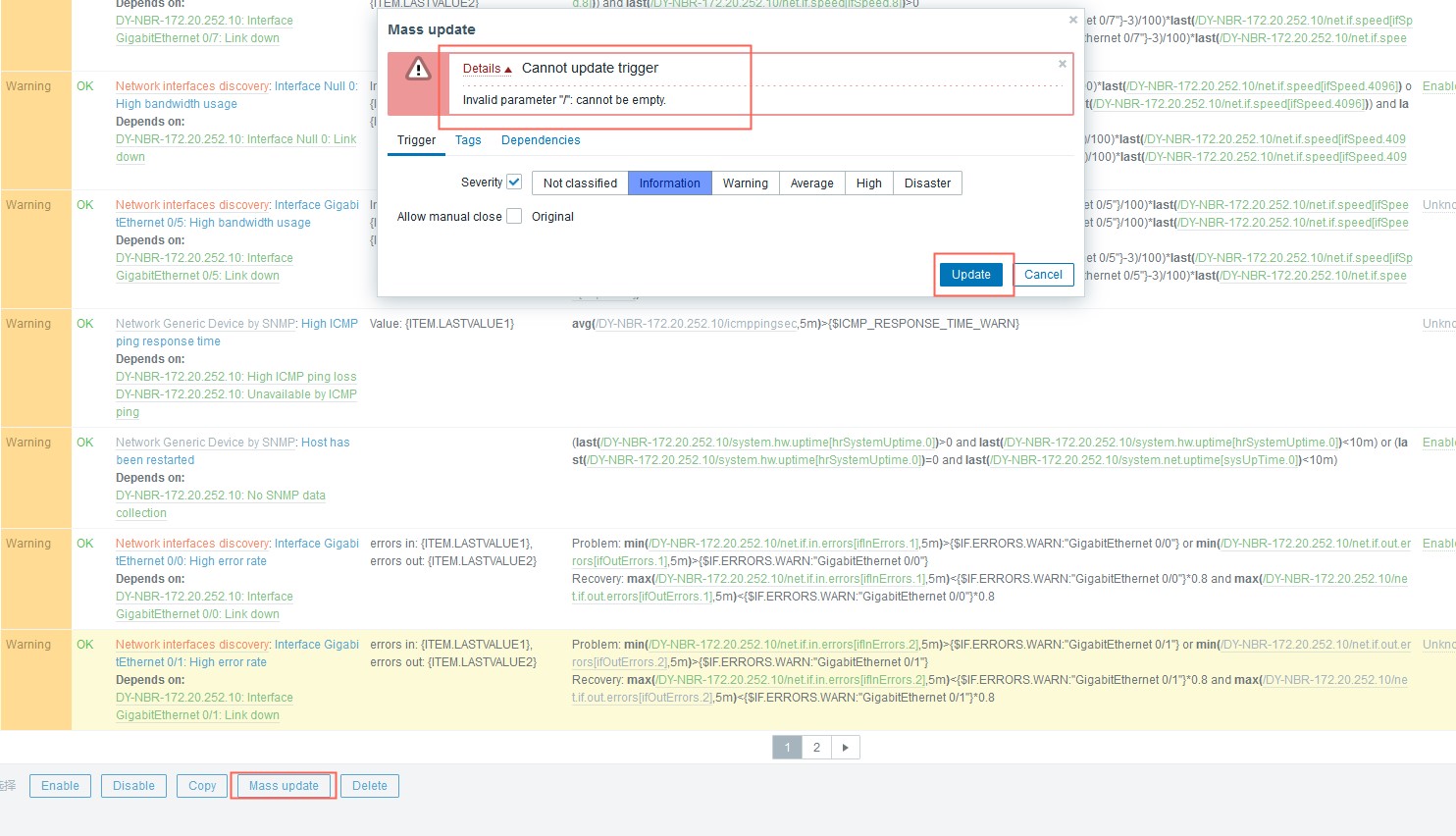Cancel the mass update
Screen dimensions: 1456x836
[1042, 275]
